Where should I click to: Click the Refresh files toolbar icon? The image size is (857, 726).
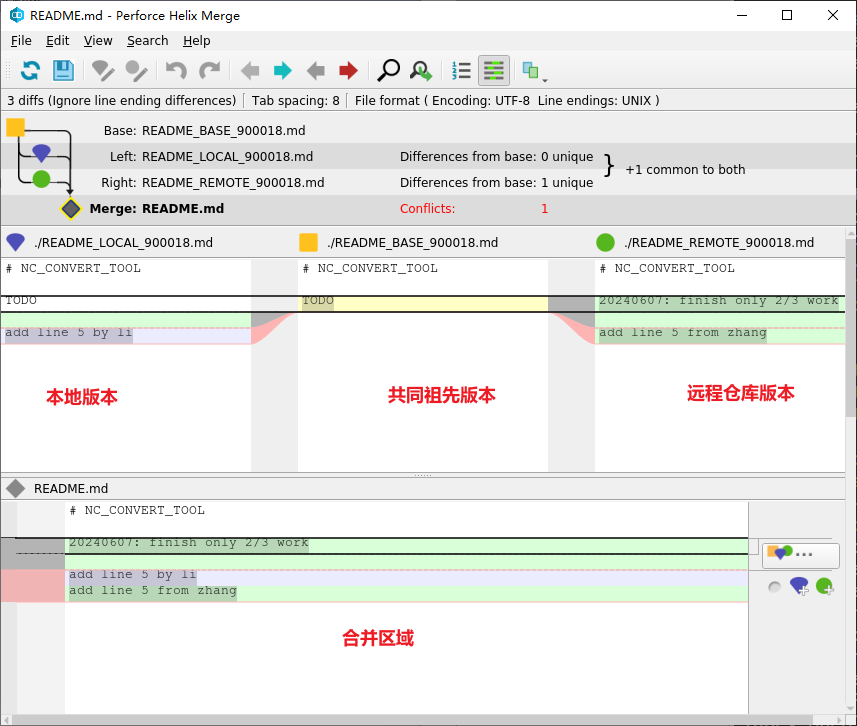tap(31, 71)
